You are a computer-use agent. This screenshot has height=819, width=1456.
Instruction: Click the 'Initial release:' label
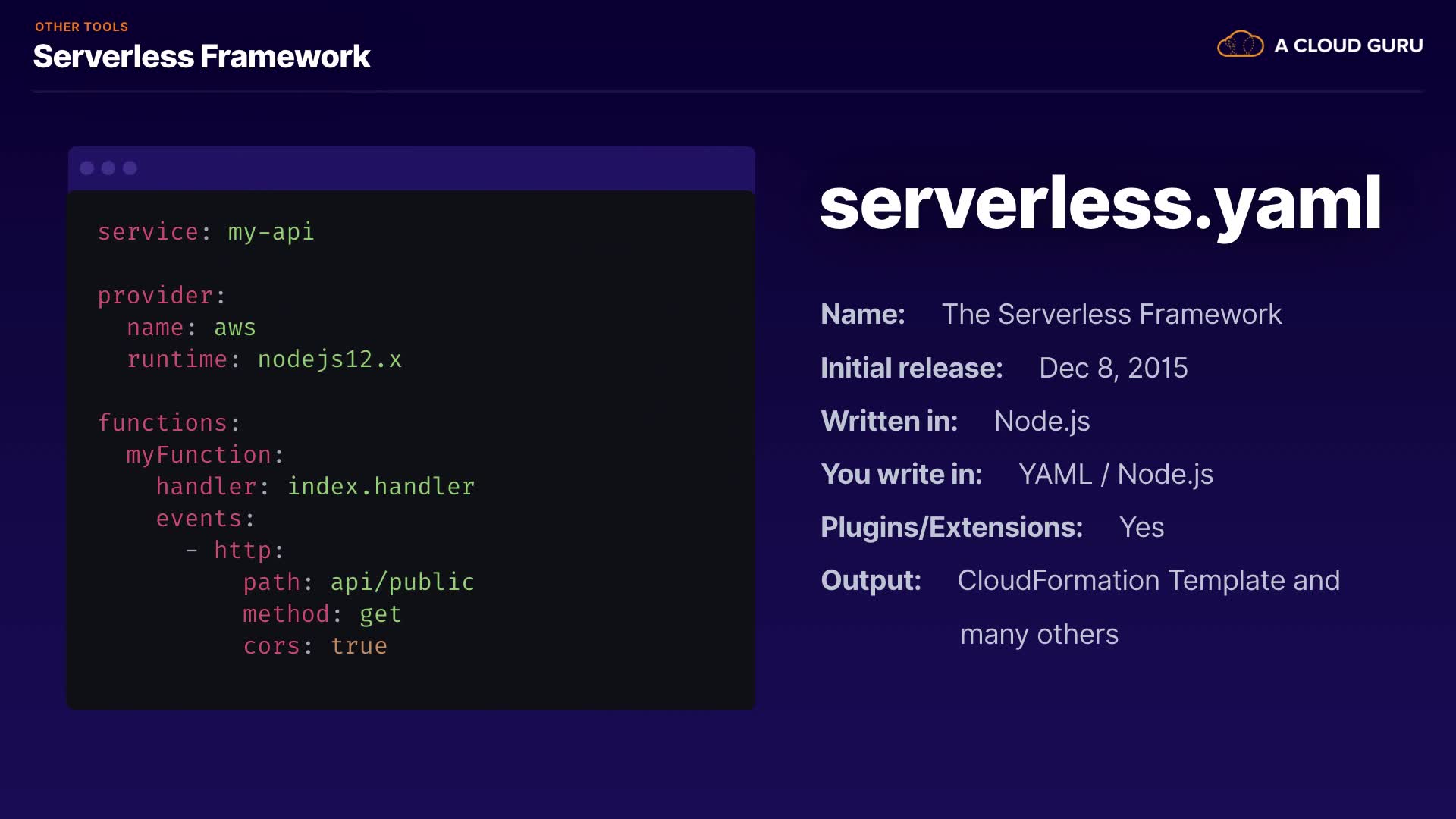[912, 369]
